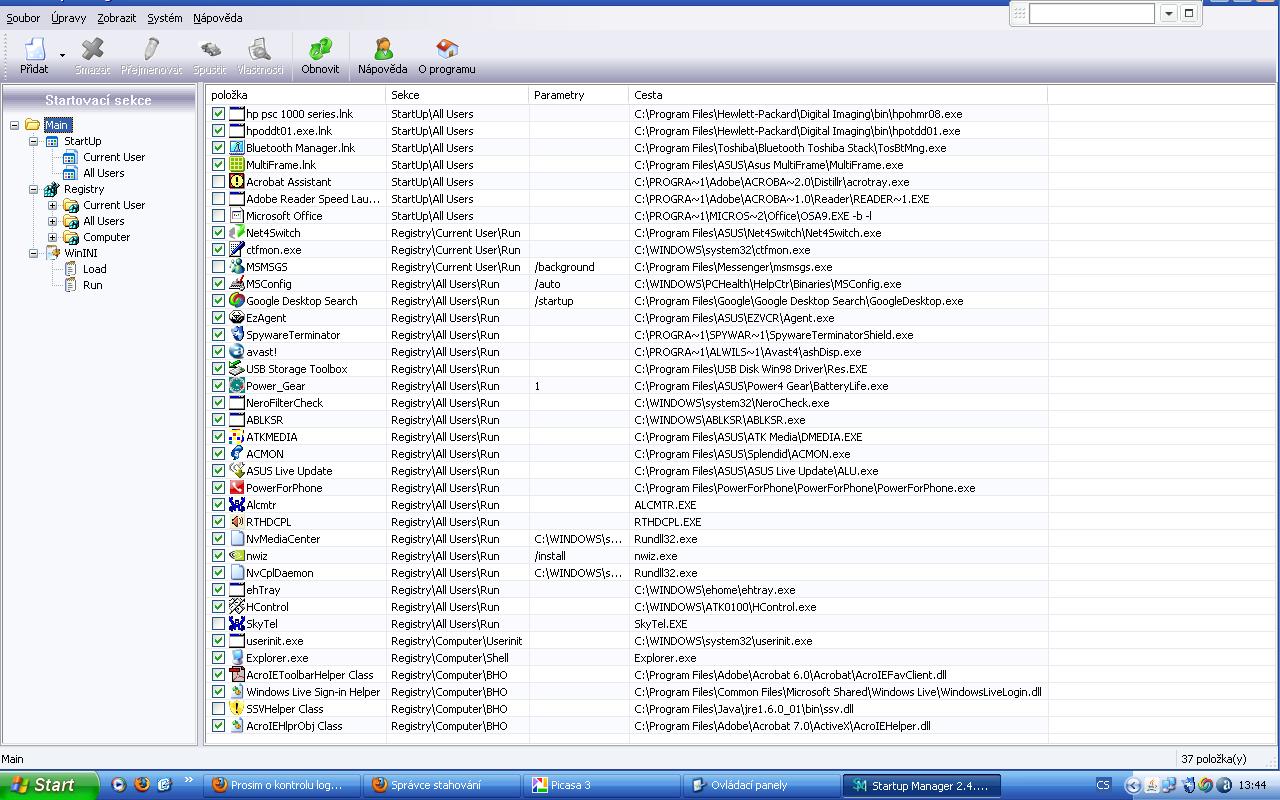Image resolution: width=1280 pixels, height=800 pixels.
Task: Open Ovládací panely taskbar window
Action: (x=762, y=785)
